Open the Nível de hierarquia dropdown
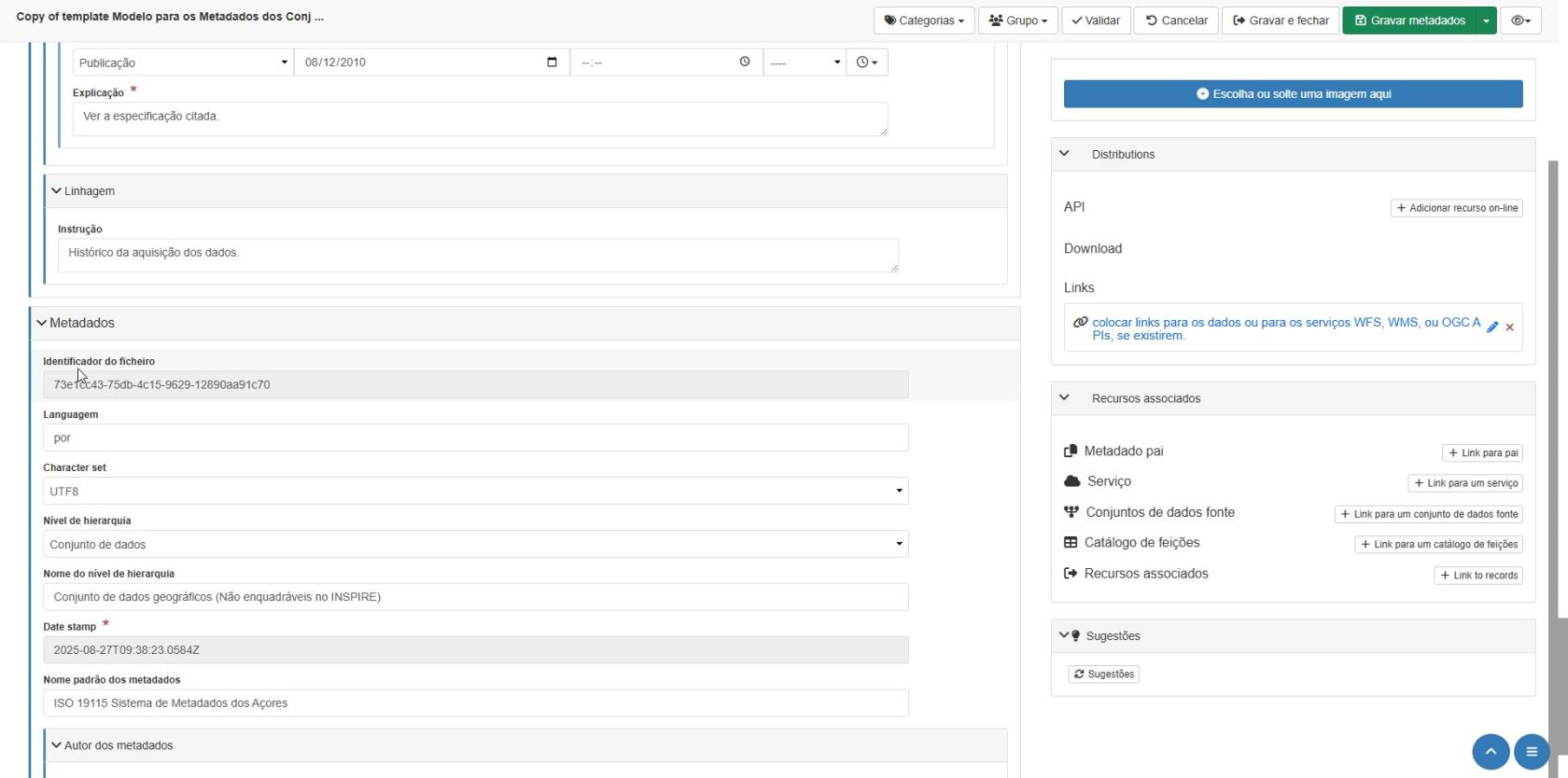 [475, 544]
